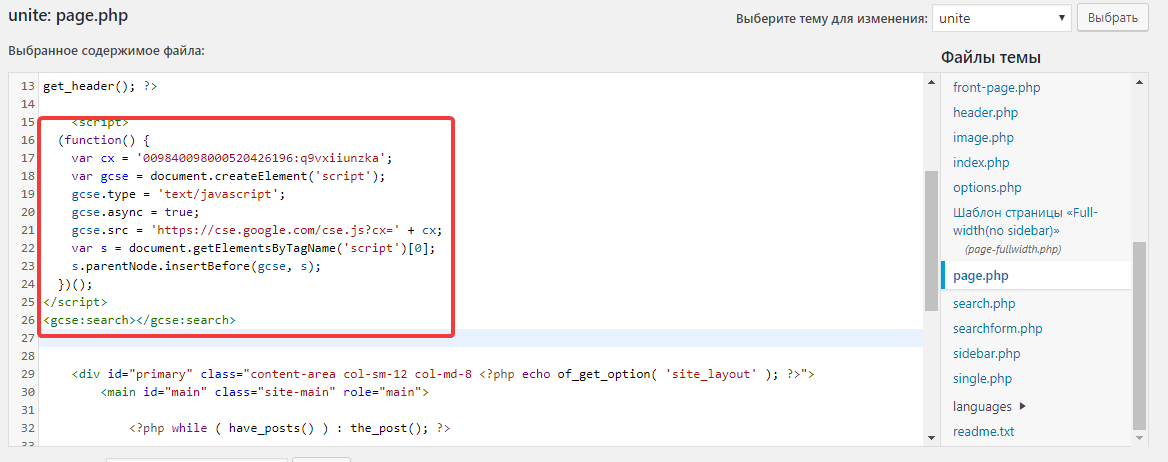Open image.php theme file
Screen dimensions: 1168x462
pyautogui.click(x=983, y=138)
